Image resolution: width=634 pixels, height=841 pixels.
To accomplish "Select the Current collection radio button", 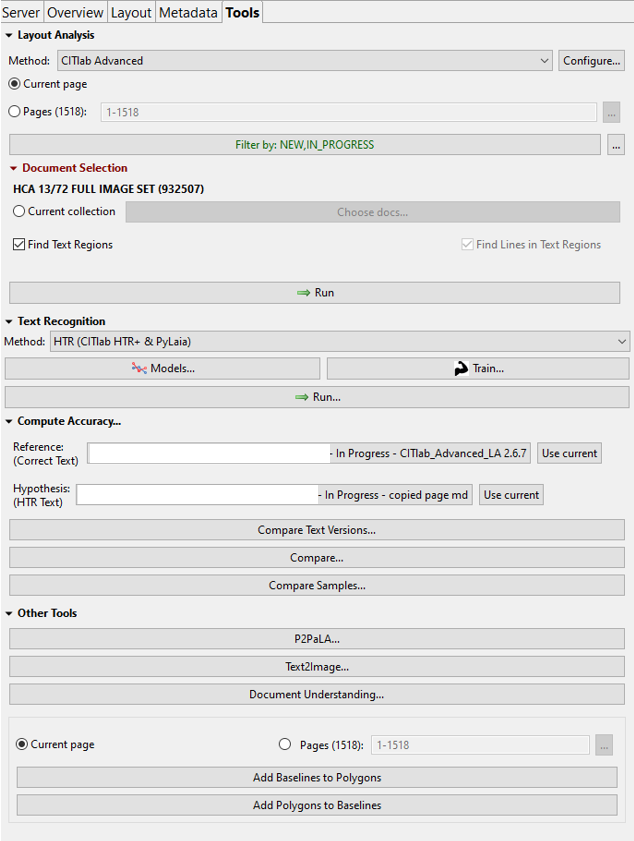I will point(19,212).
